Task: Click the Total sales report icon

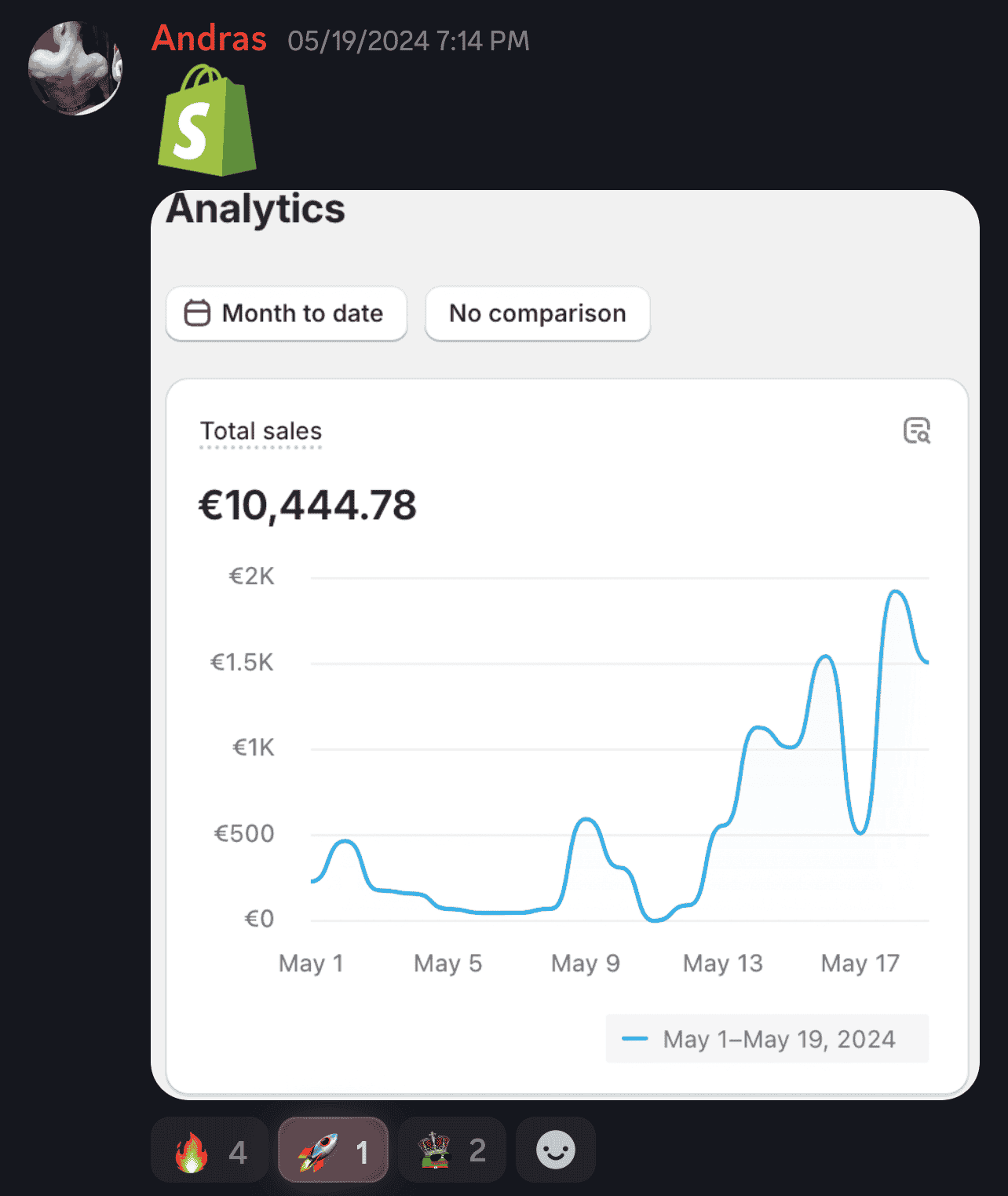Action: coord(916,430)
